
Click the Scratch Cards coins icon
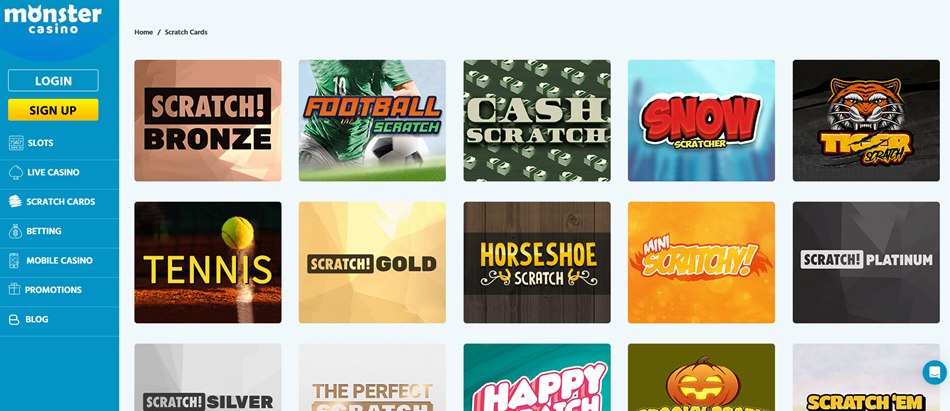coord(15,201)
